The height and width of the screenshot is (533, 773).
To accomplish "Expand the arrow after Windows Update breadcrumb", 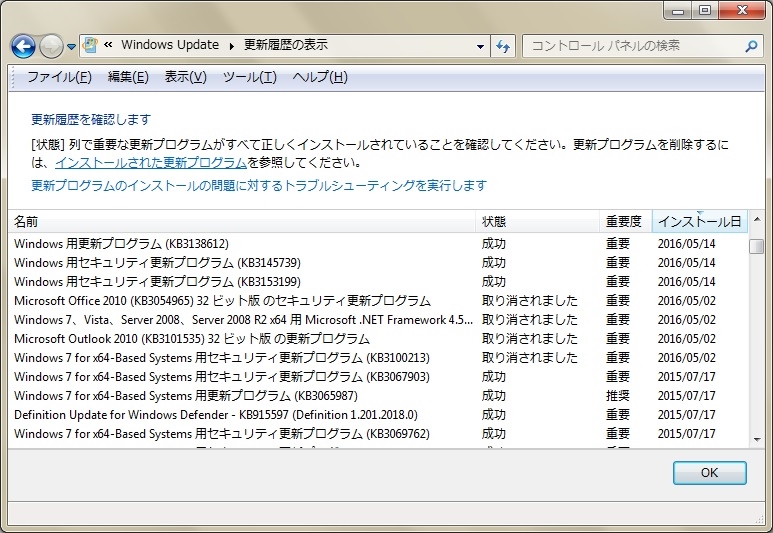I will (232, 46).
